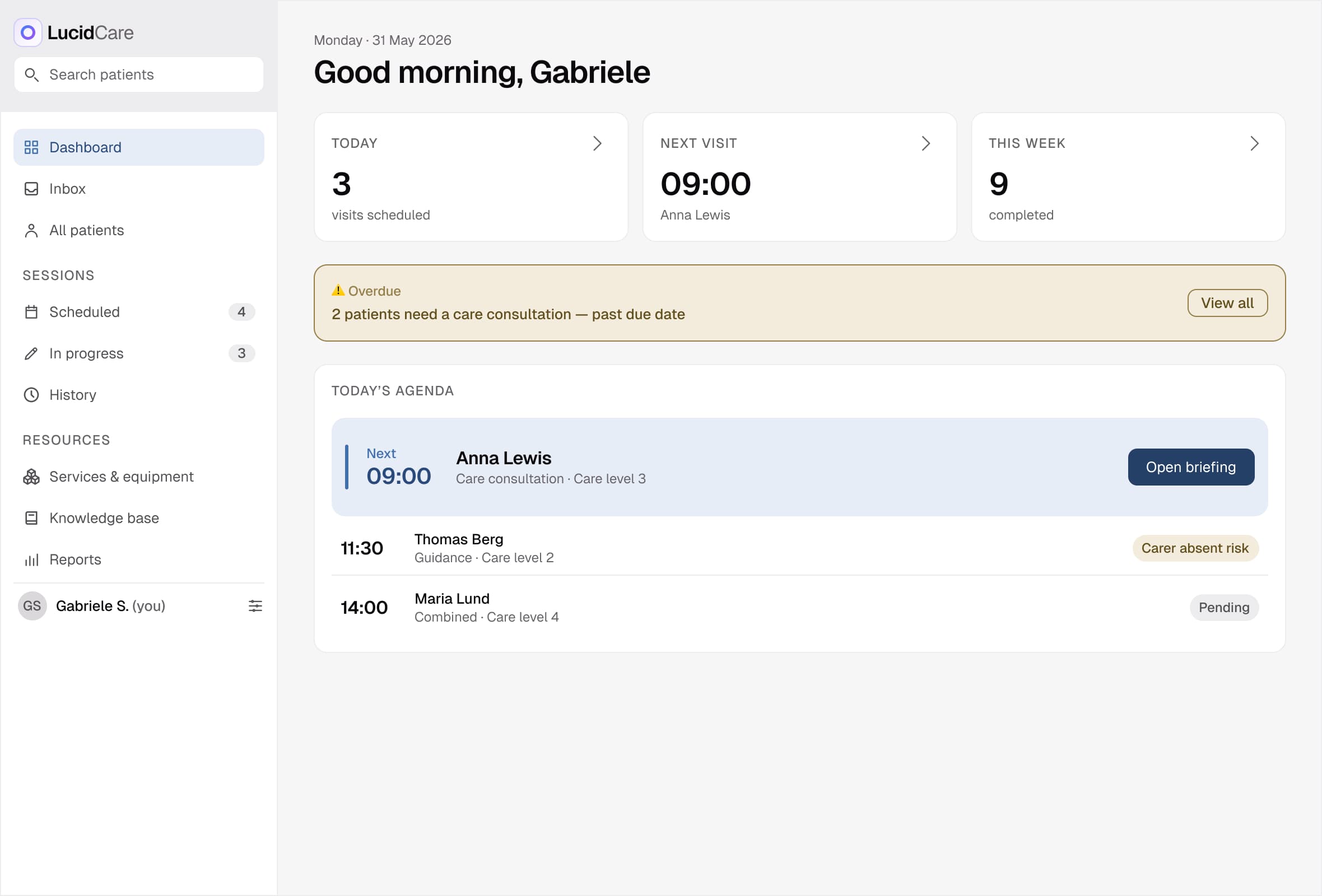The height and width of the screenshot is (896, 1322).
Task: Click the Overdue warning triangle icon
Action: tap(338, 291)
